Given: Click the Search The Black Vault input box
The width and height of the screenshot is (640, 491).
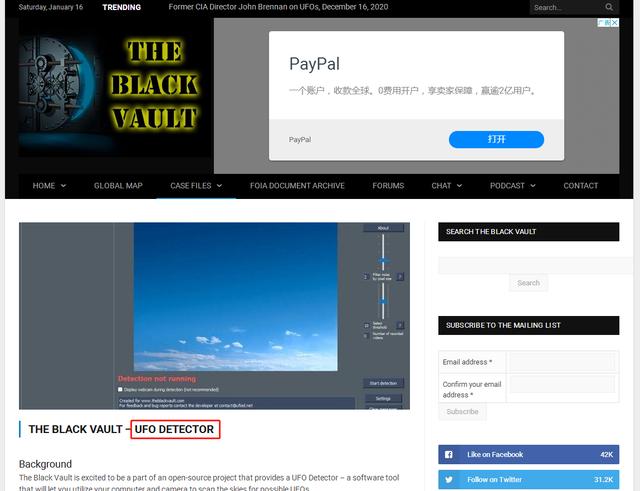Looking at the screenshot, I should click(535, 265).
